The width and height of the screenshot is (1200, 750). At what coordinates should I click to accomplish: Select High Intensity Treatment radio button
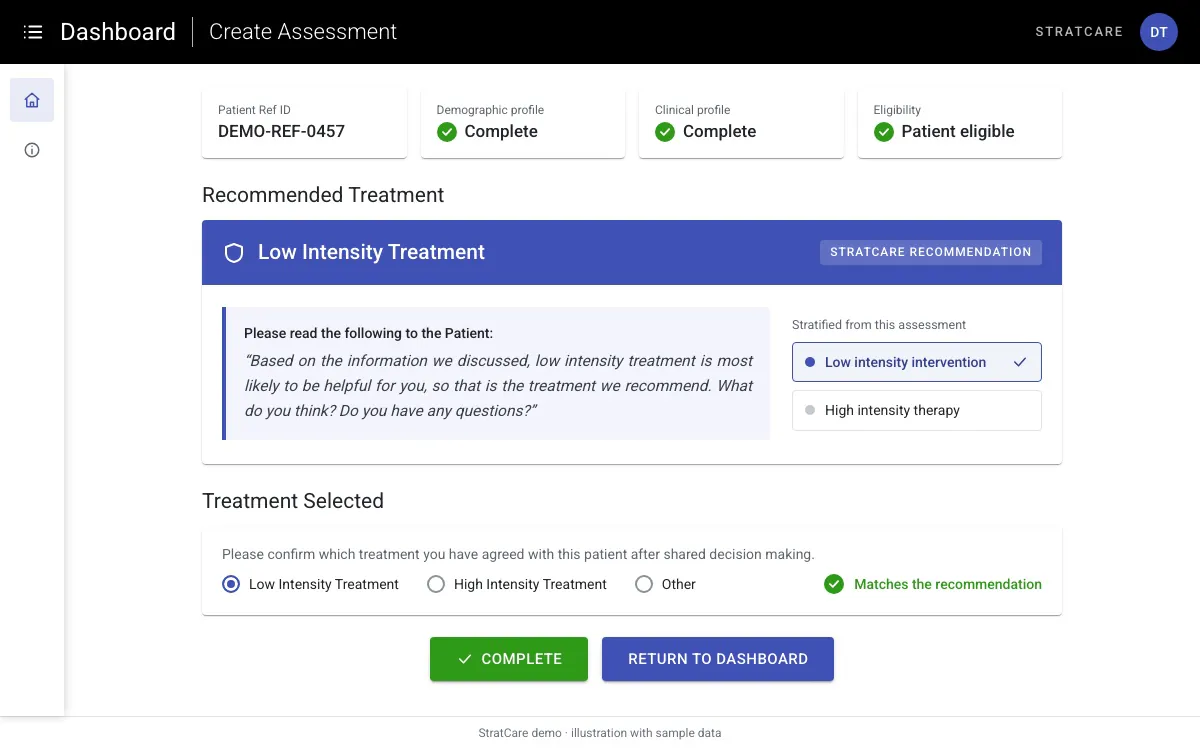pos(436,584)
